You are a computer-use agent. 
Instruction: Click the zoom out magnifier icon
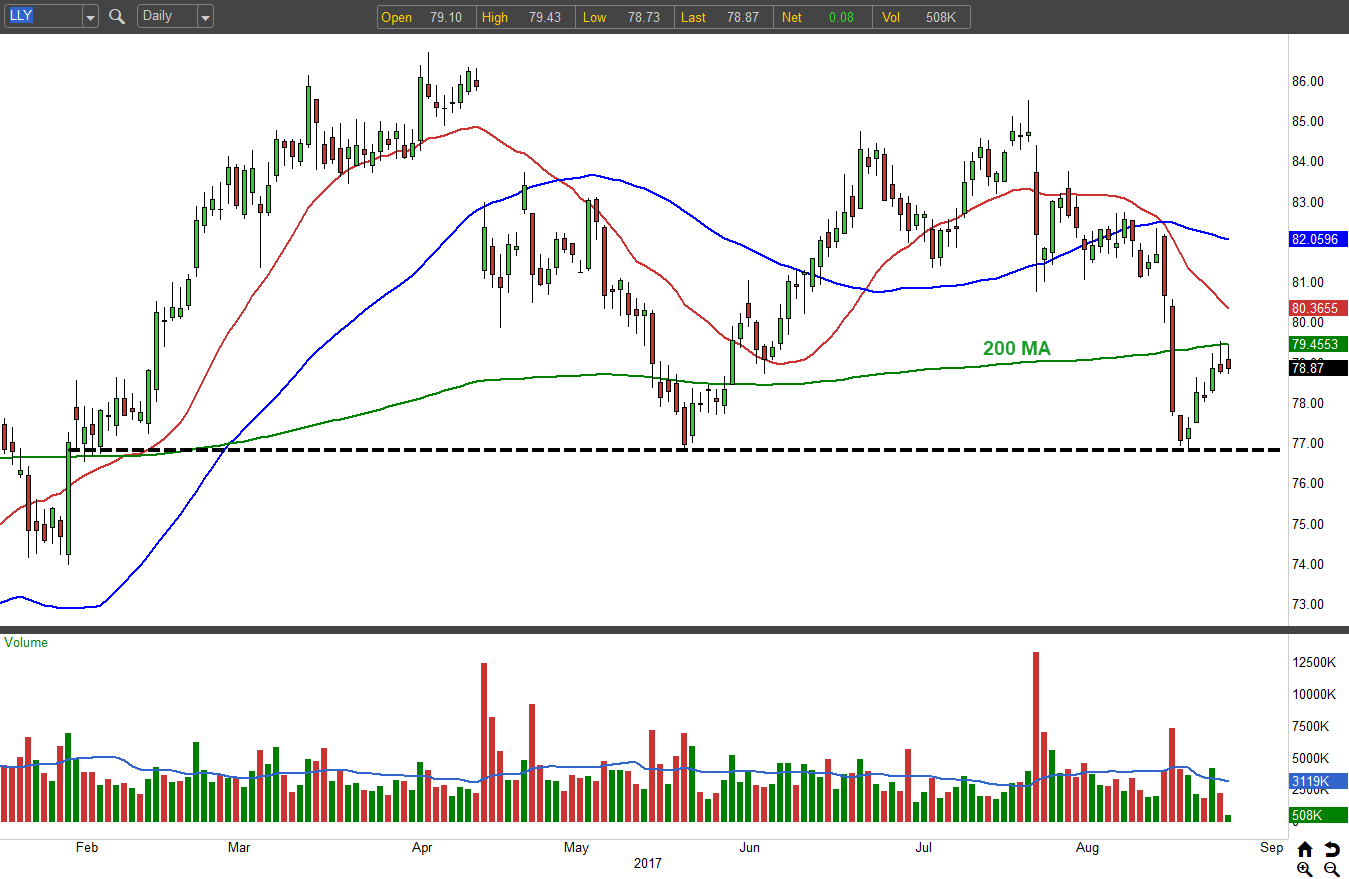coord(1331,869)
